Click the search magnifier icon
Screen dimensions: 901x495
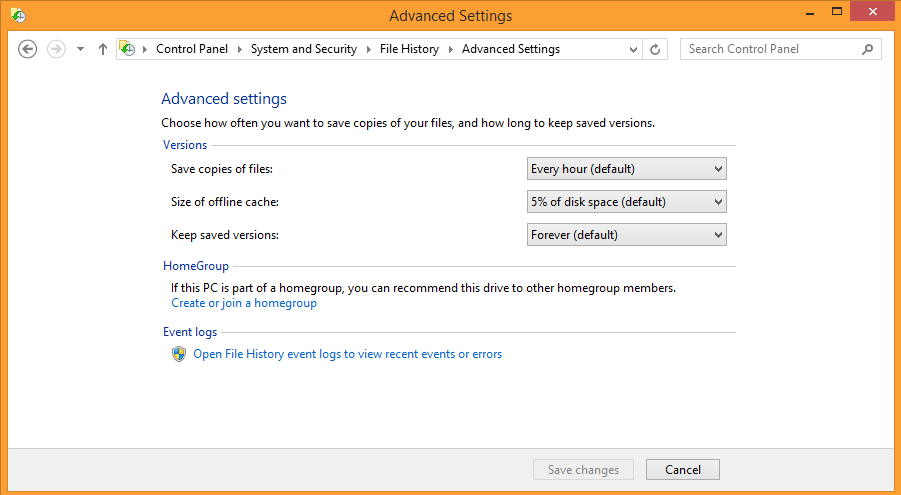pos(868,49)
